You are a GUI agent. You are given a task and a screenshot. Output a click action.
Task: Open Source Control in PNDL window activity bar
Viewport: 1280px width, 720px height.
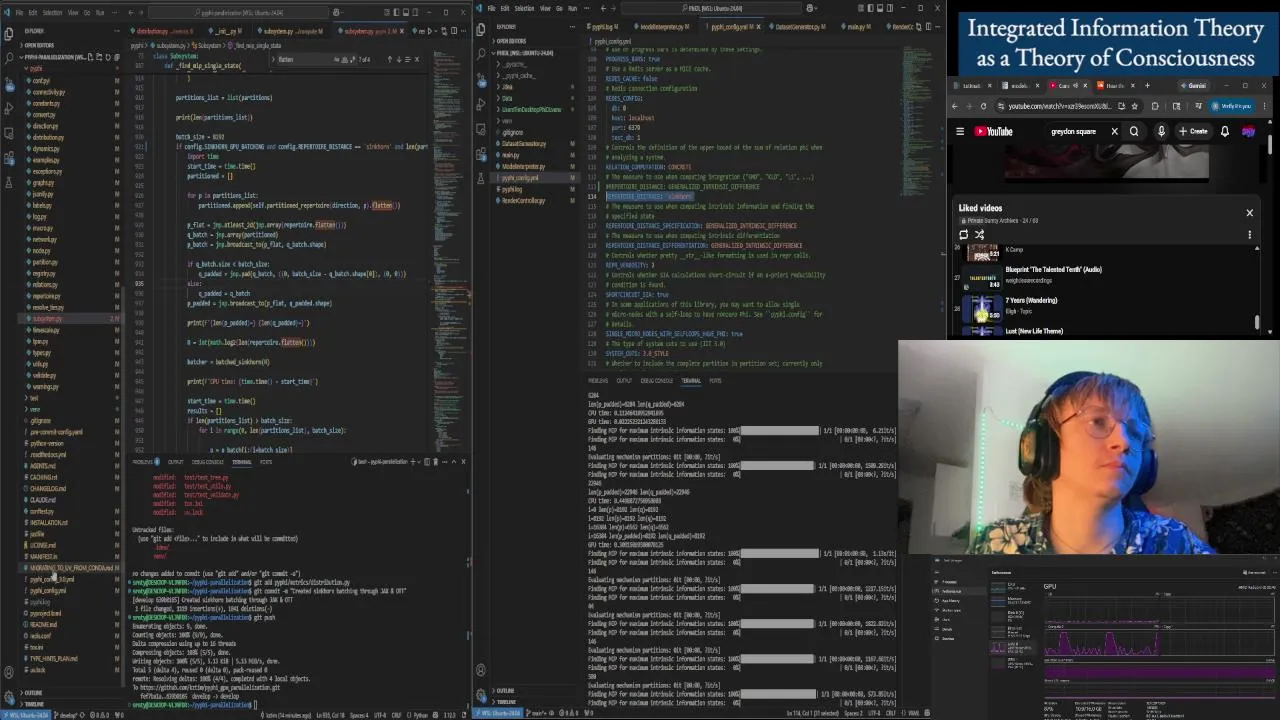[481, 80]
